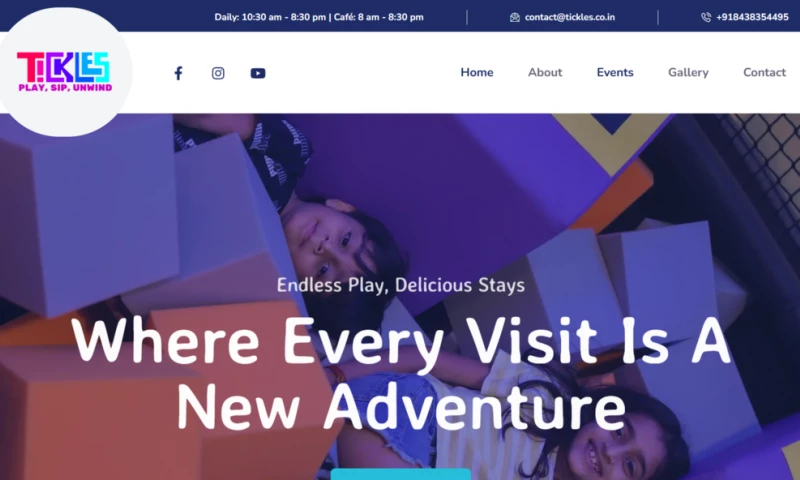Viewport: 800px width, 480px height.
Task: Click the 'Where Every Visit Is A New Adventure' heading
Action: coord(401,374)
